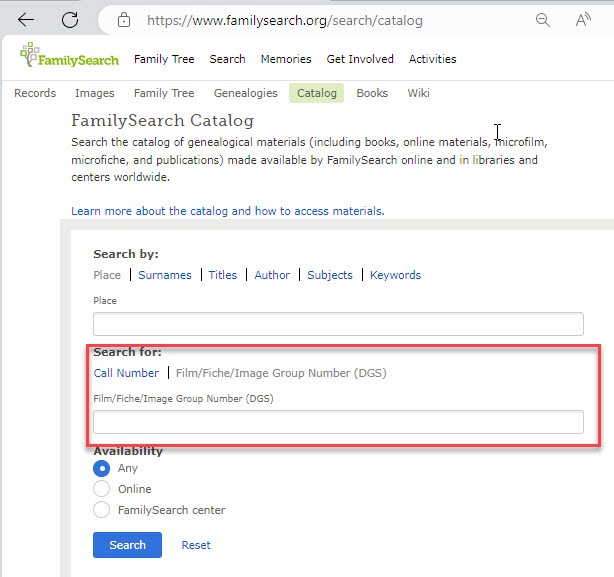Focus the Film/Fiche/Image Group Number field
This screenshot has height=577, width=614.
click(338, 422)
